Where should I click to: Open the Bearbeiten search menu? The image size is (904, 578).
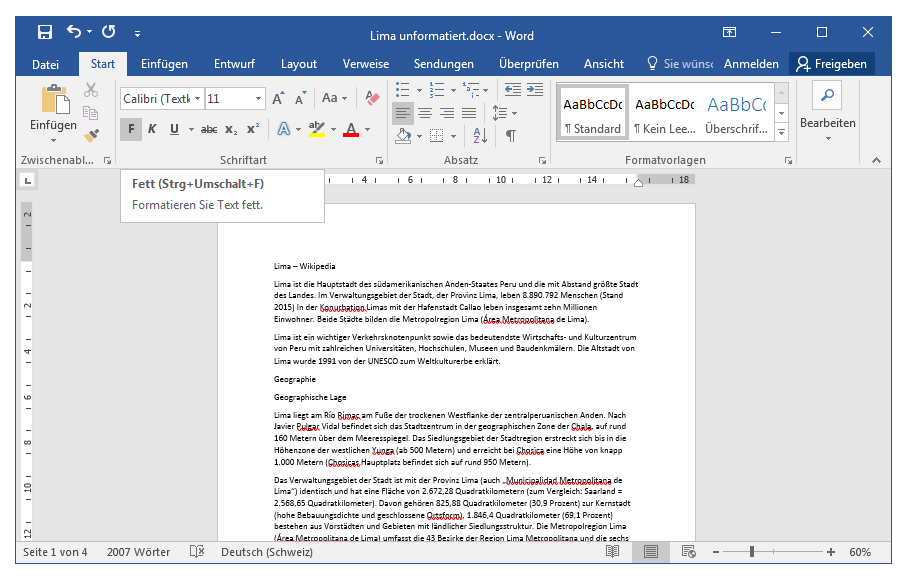point(827,112)
